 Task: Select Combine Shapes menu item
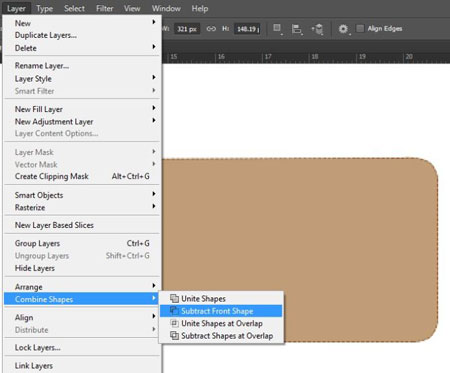click(82, 299)
